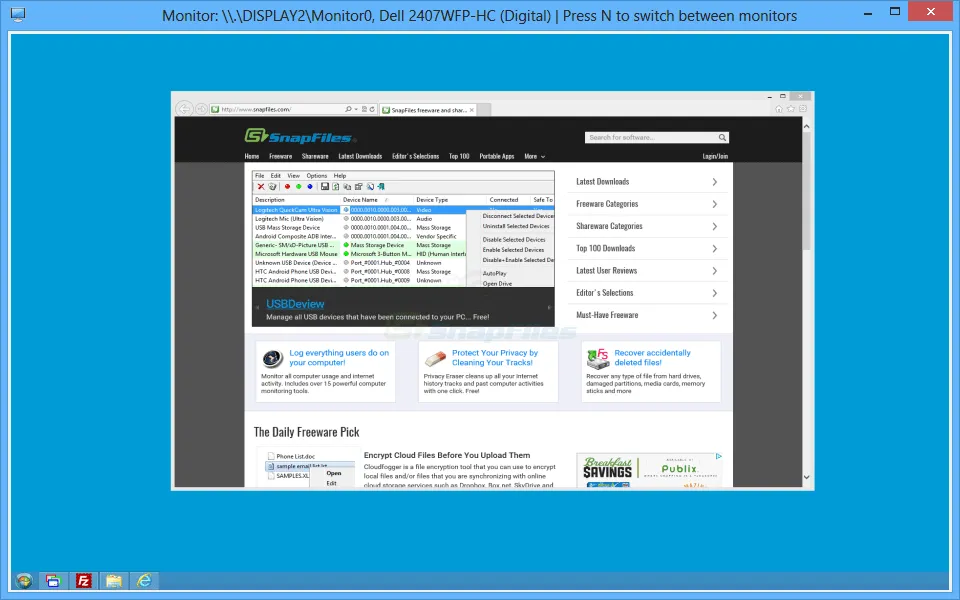Screen dimensions: 960x600
Task: Click the recovery icon beside Recover accidentally deleted
Action: coord(598,358)
